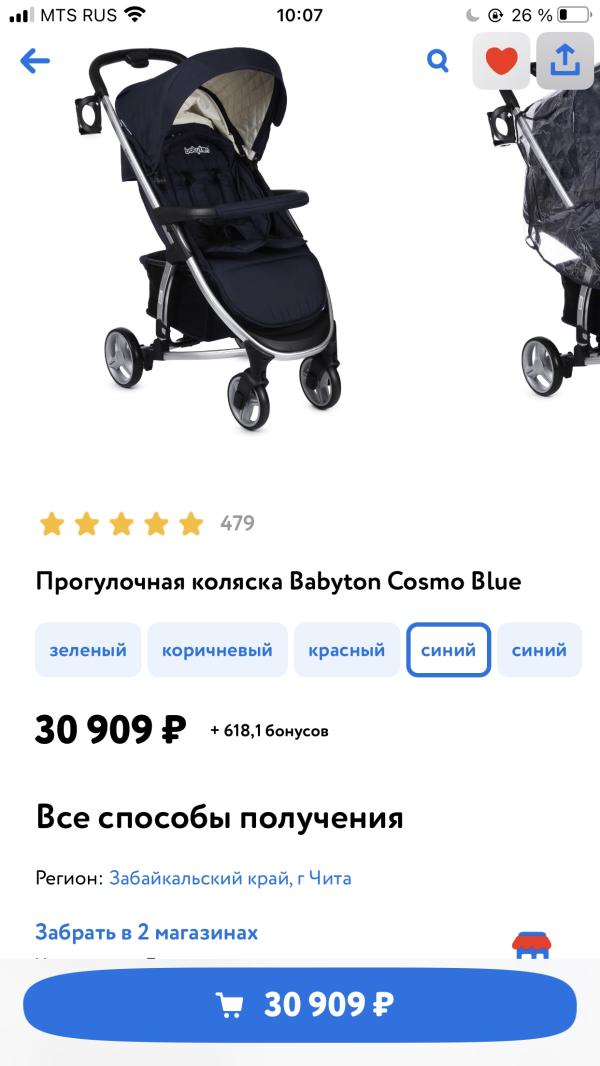Screen dimensions: 600x1066
Task: Open search with the magnifier icon
Action: pyautogui.click(x=438, y=62)
